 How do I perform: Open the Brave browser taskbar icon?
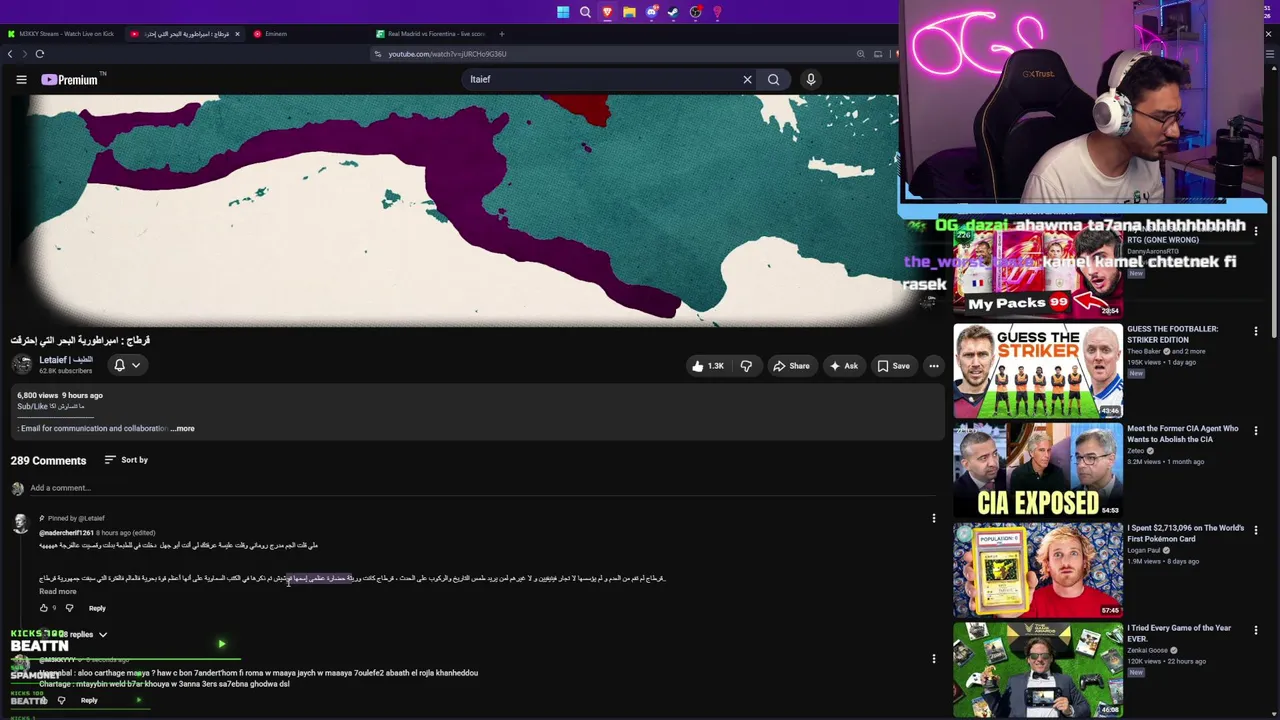tap(607, 12)
